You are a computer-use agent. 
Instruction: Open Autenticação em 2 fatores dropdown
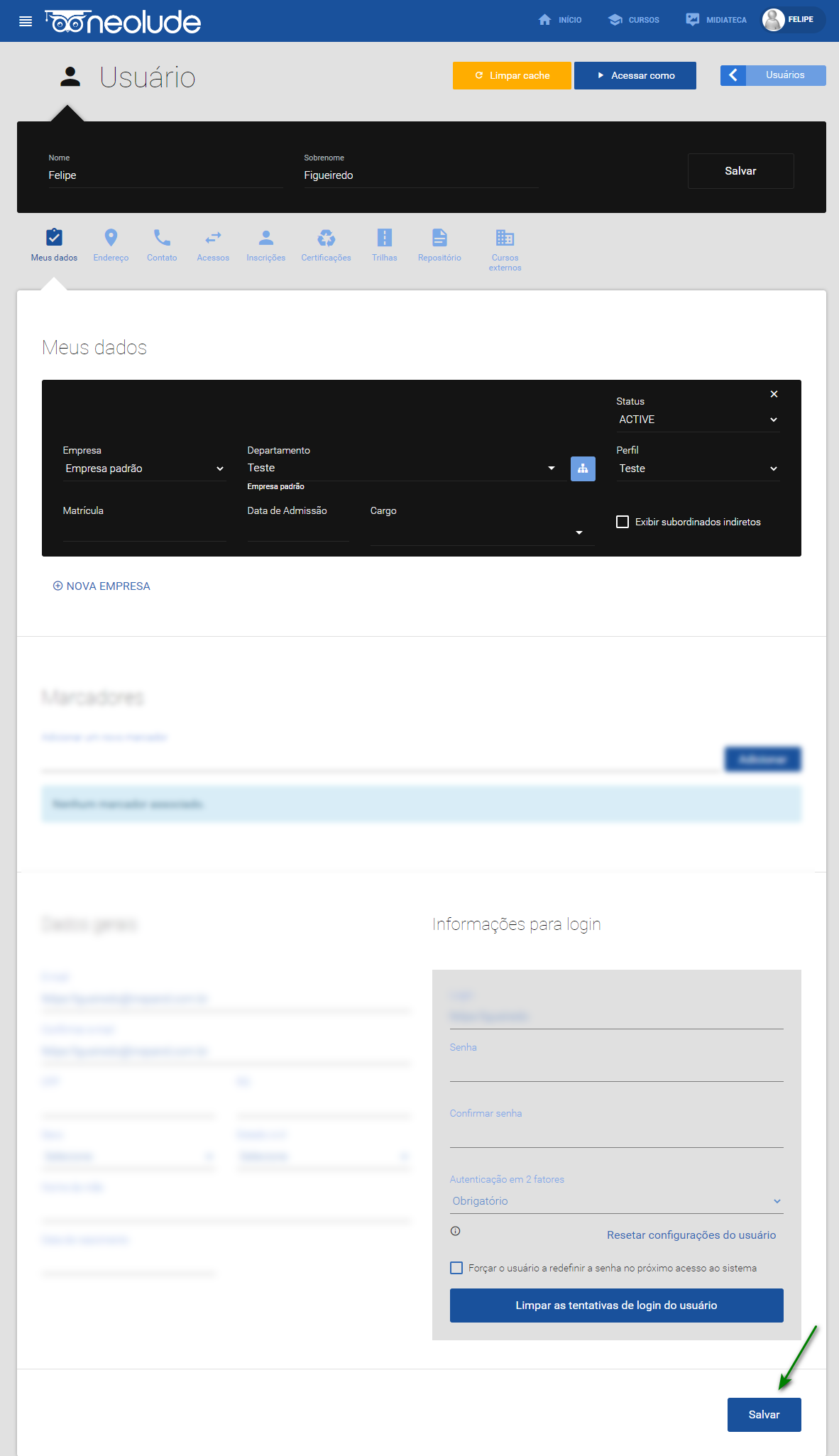click(x=616, y=1201)
